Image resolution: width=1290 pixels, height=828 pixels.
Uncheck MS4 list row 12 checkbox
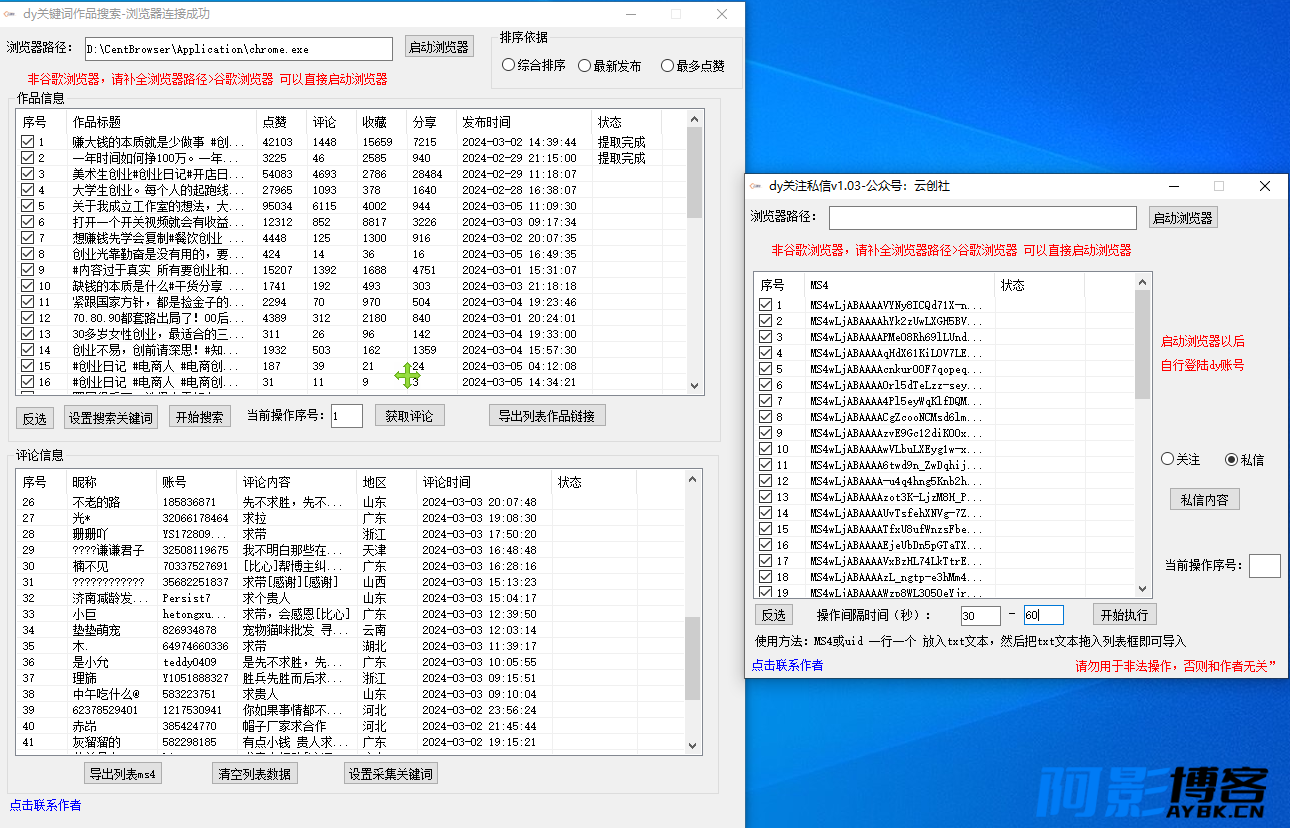pyautogui.click(x=765, y=481)
